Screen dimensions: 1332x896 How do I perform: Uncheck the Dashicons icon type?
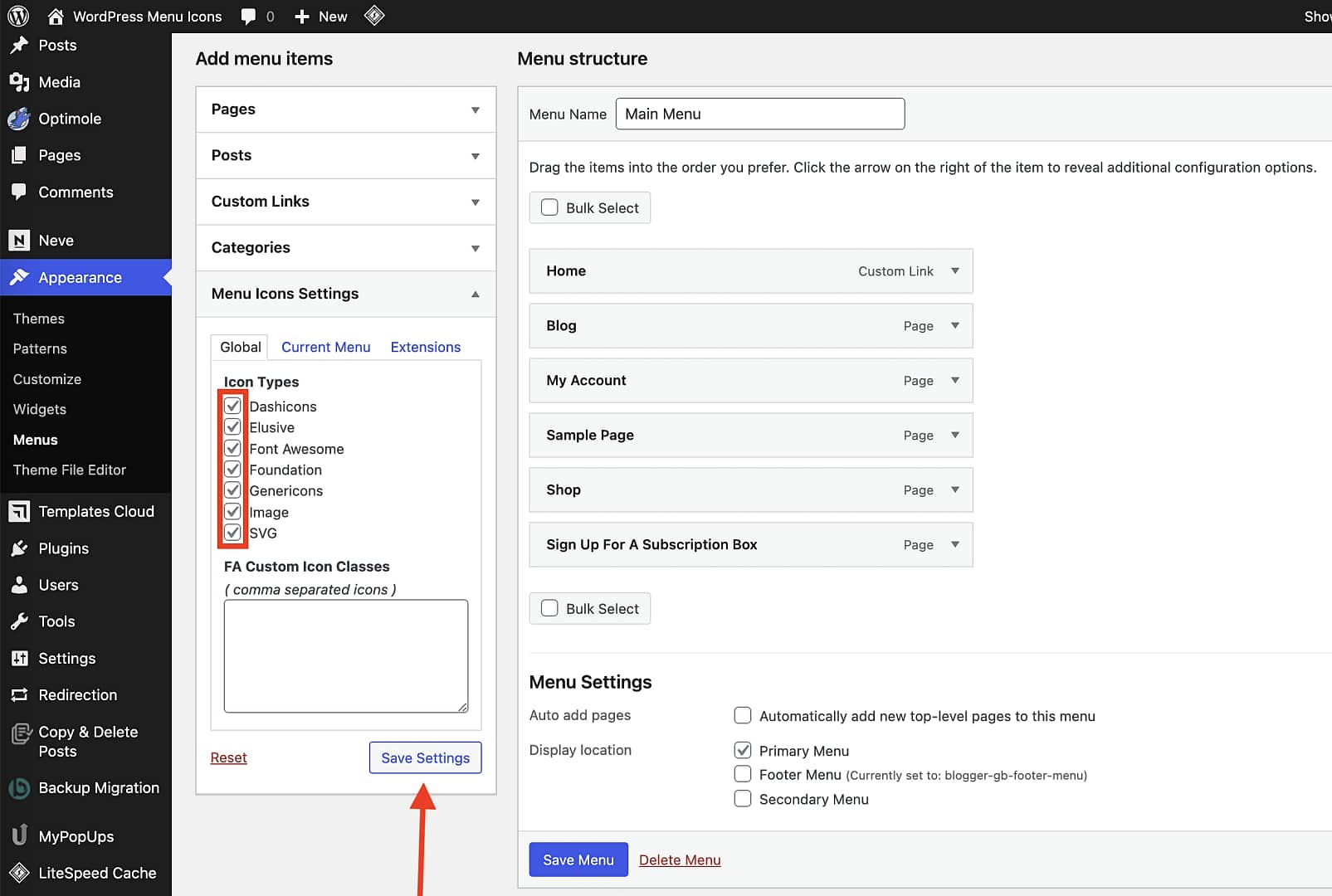point(233,406)
